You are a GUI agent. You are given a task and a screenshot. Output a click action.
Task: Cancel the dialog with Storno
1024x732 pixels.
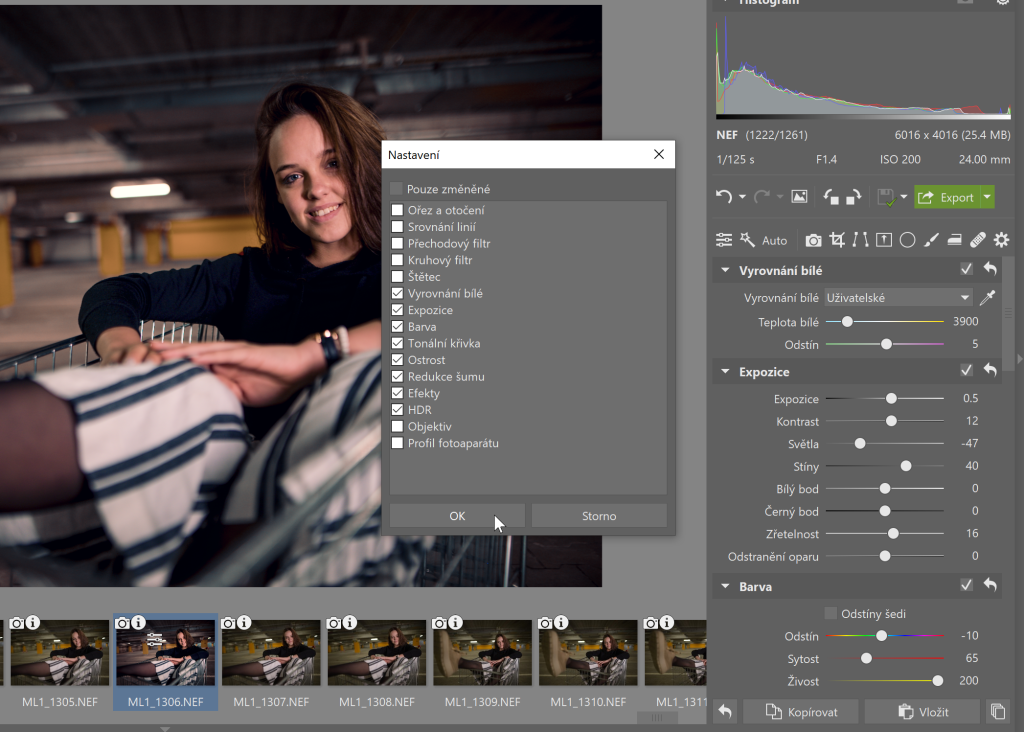[599, 516]
